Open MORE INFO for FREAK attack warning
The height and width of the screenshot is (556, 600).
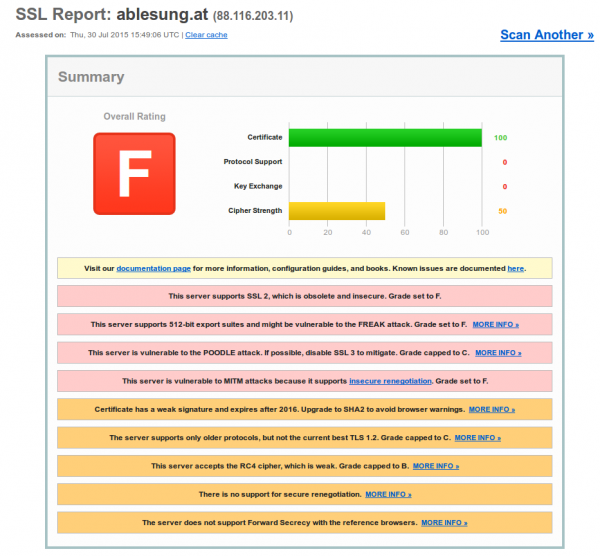click(496, 324)
